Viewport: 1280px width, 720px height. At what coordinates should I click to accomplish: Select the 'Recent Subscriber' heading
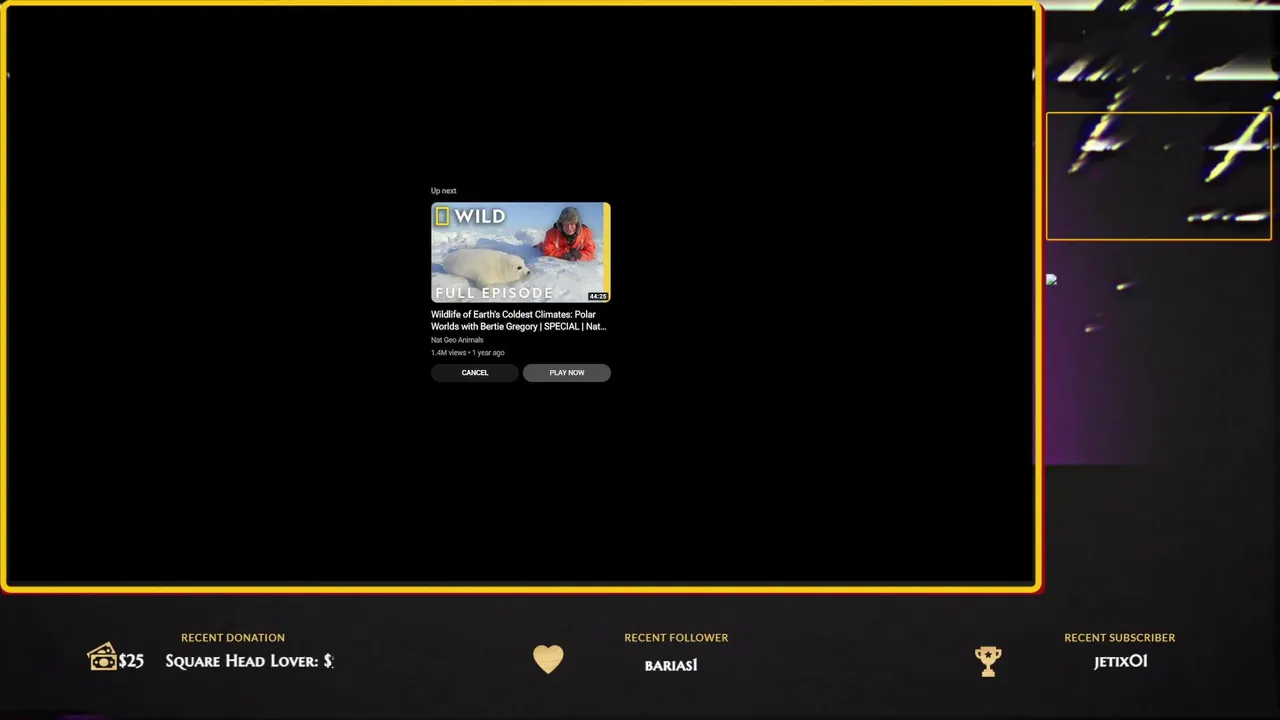(x=1120, y=637)
